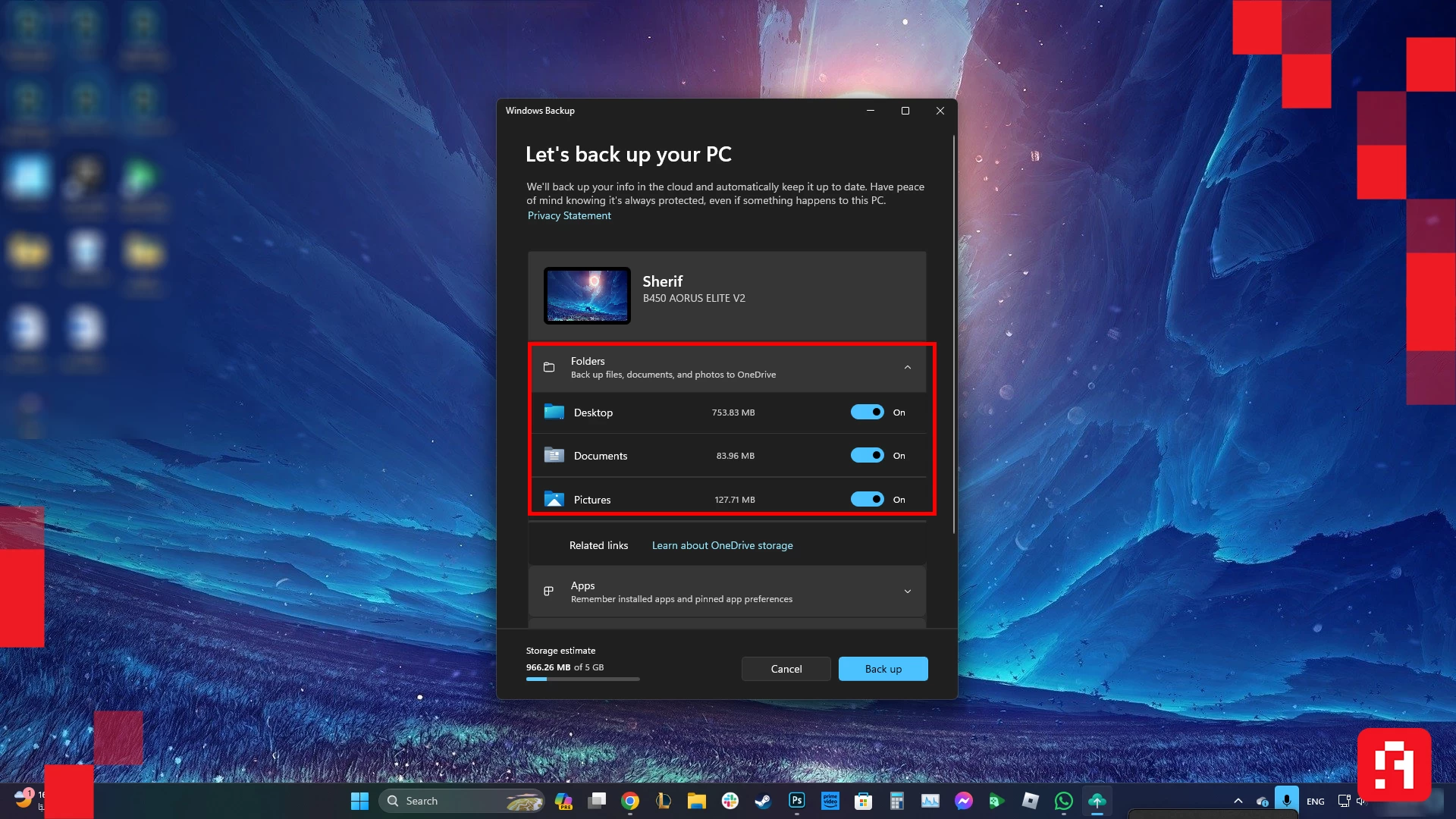Image resolution: width=1456 pixels, height=819 pixels.
Task: Collapse the Folders section chevron
Action: click(908, 367)
